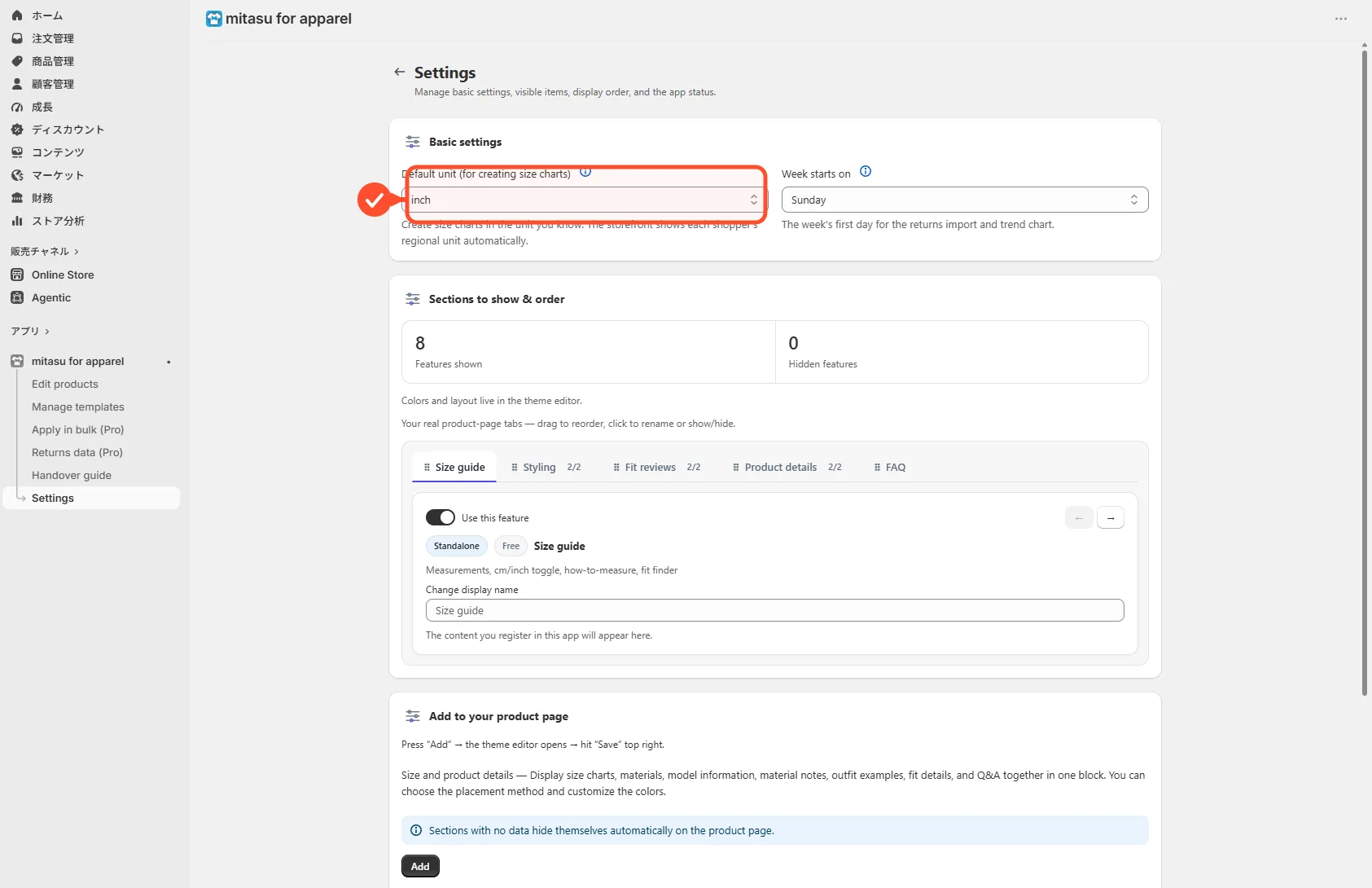
Task: Click the 顧客管理 person icon
Action: (x=17, y=84)
